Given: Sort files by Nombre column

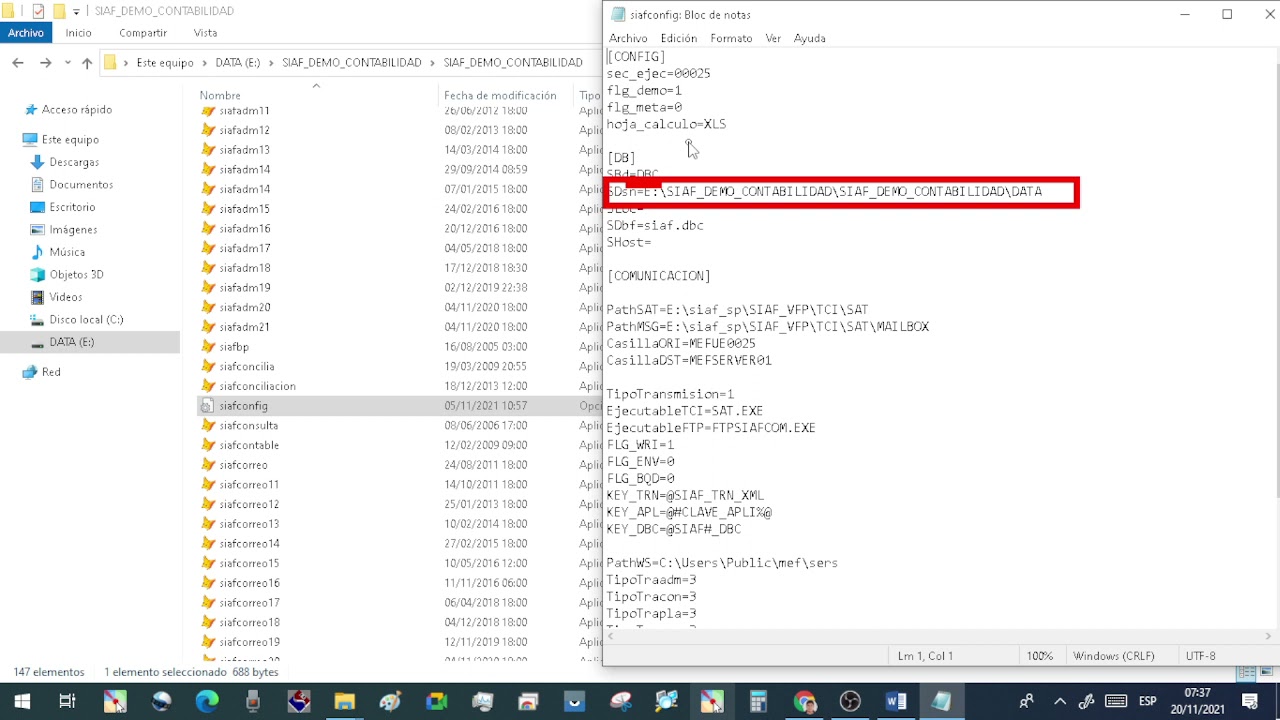Looking at the screenshot, I should pyautogui.click(x=220, y=96).
